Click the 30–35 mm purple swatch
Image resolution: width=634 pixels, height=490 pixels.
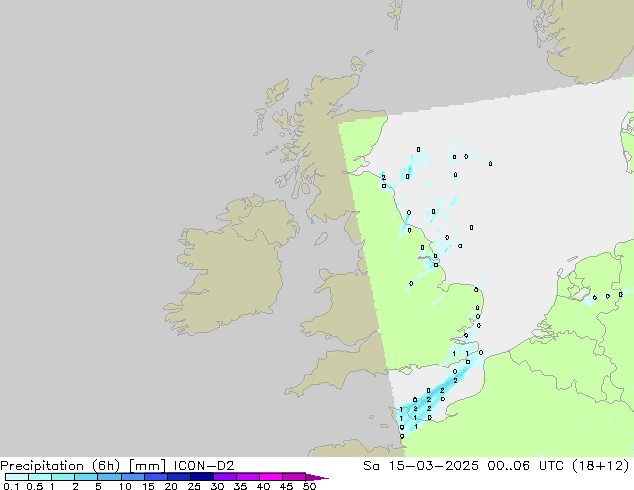(224, 477)
